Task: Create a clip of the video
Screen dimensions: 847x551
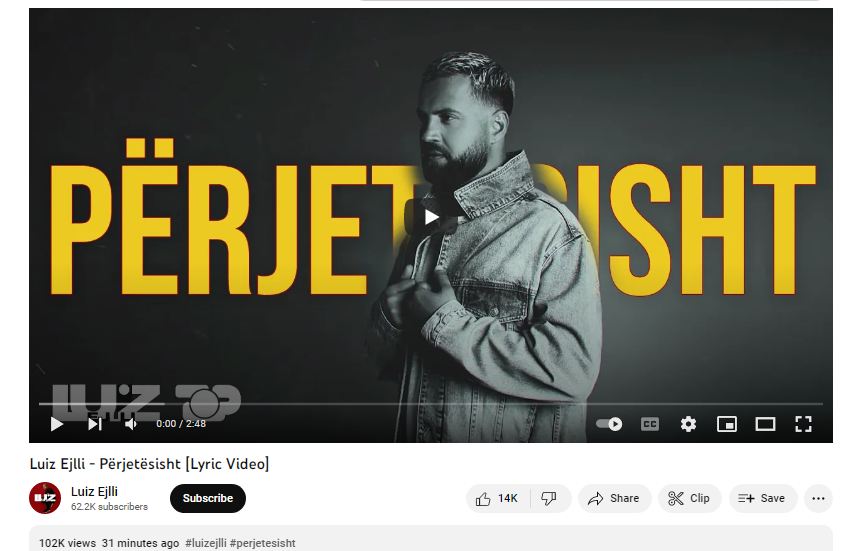Action: [689, 498]
